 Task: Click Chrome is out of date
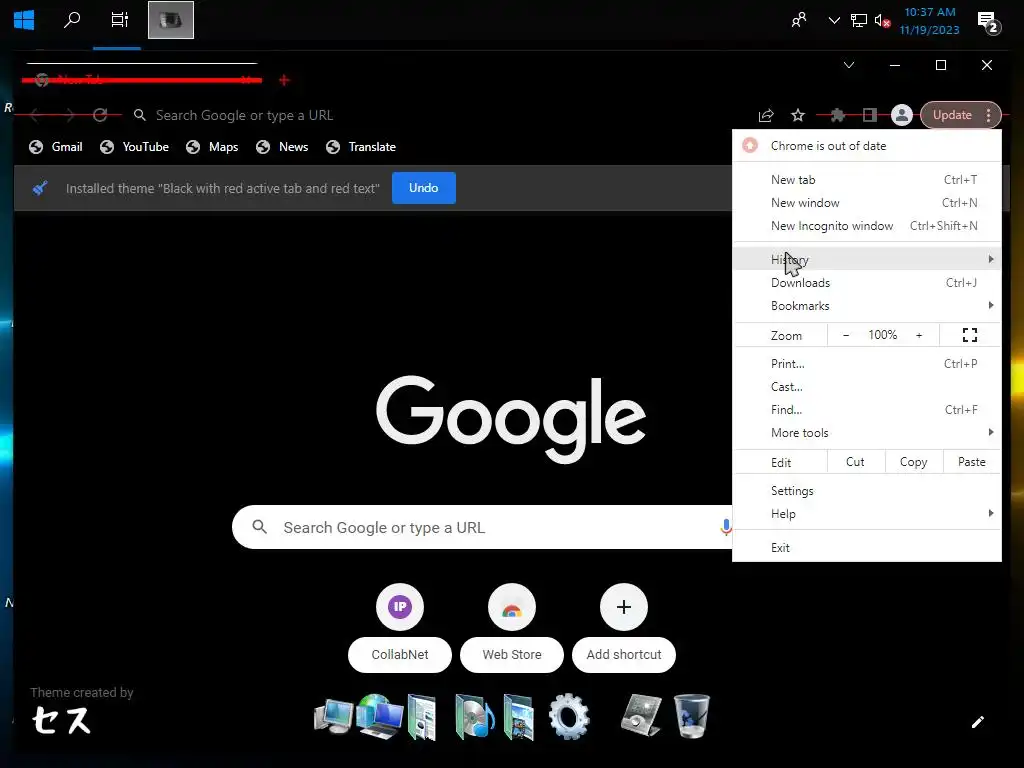click(x=867, y=146)
